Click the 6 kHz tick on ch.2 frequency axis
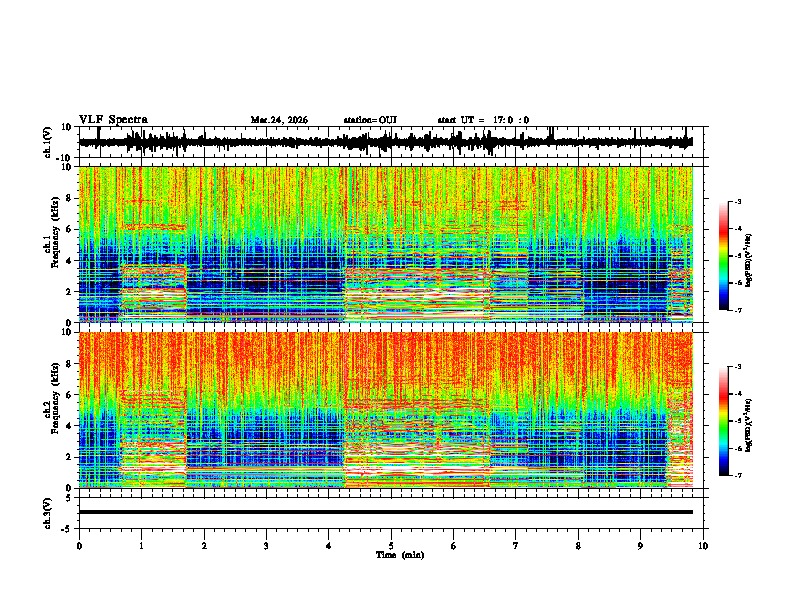The width and height of the screenshot is (792, 612). point(70,394)
